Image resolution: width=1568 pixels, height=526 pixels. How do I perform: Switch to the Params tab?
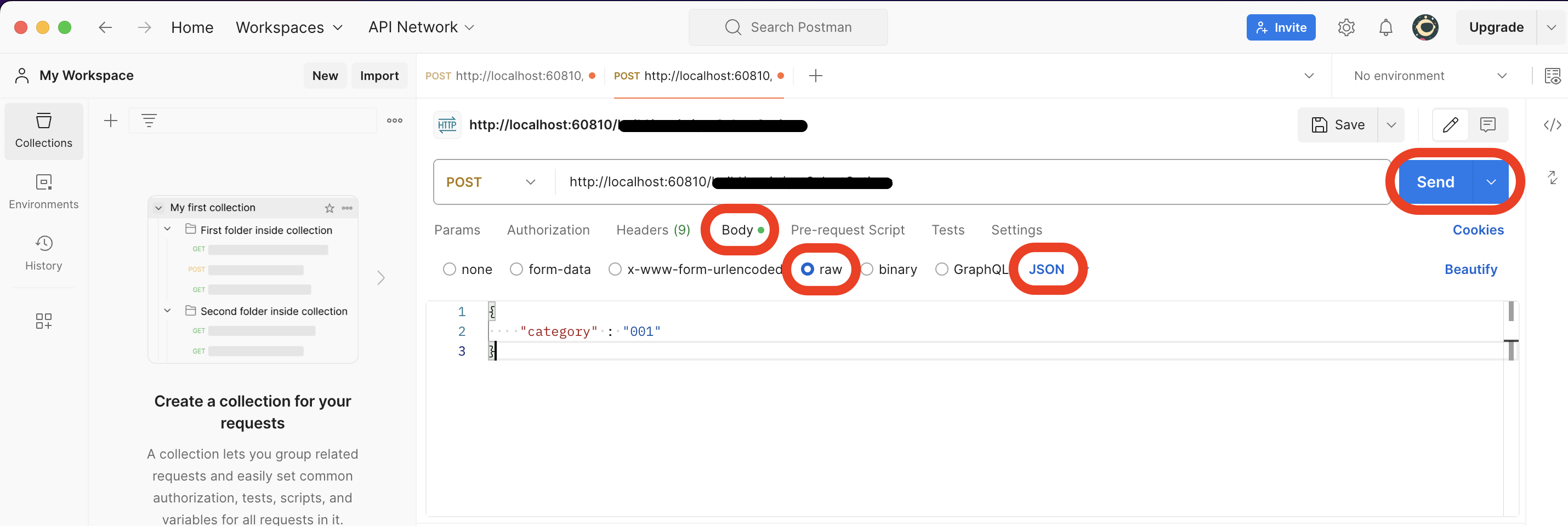click(x=457, y=230)
